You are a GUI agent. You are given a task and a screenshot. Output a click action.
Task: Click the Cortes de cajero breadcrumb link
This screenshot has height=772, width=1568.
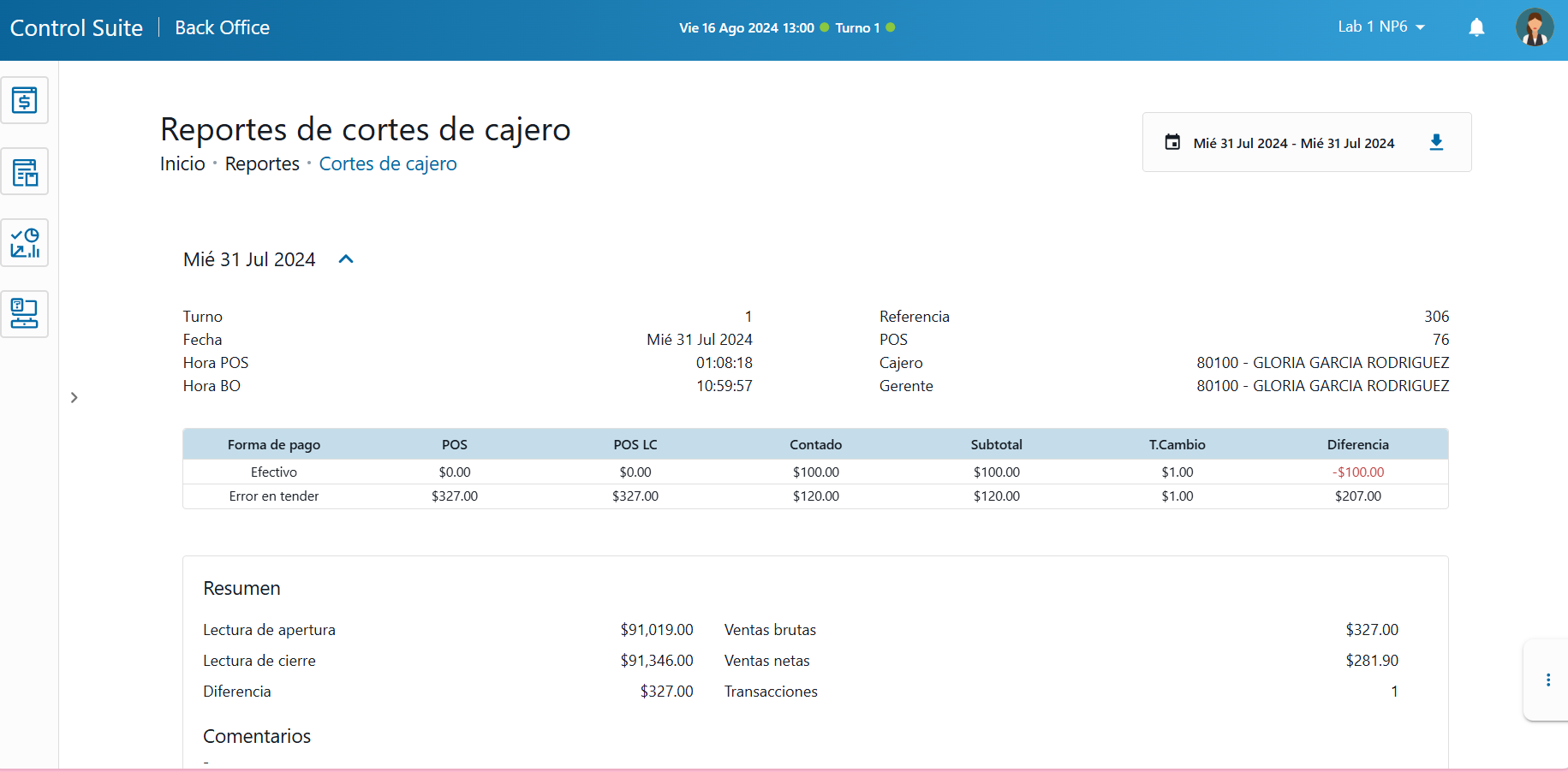[x=388, y=163]
